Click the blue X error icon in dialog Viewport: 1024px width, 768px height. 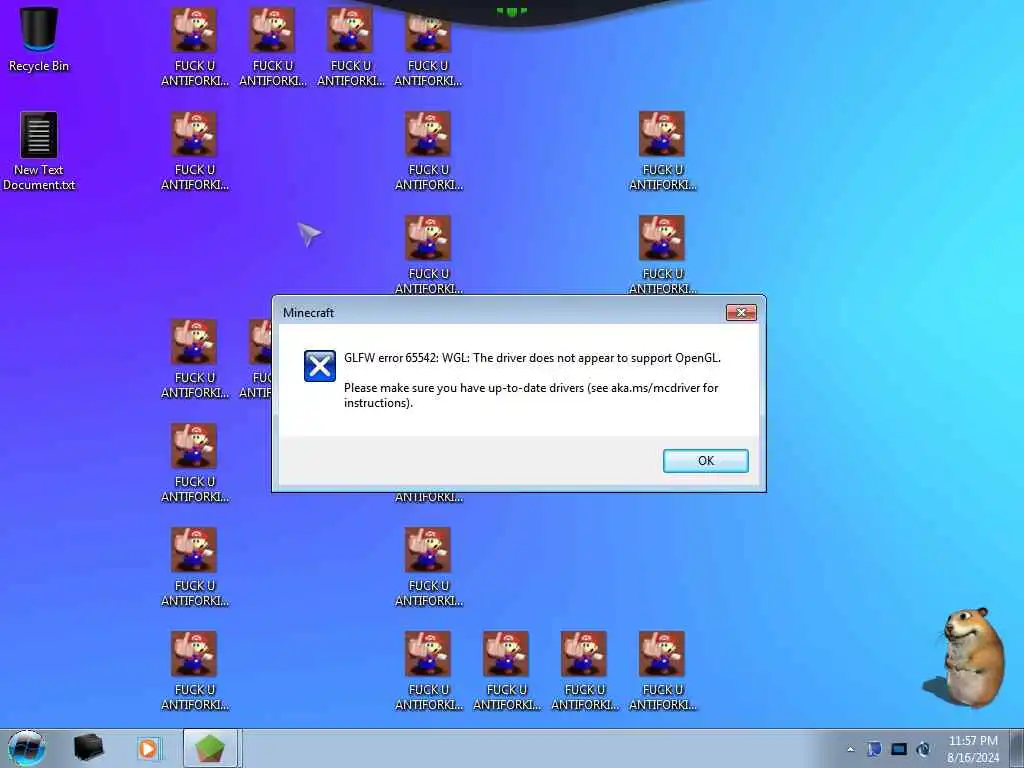320,366
